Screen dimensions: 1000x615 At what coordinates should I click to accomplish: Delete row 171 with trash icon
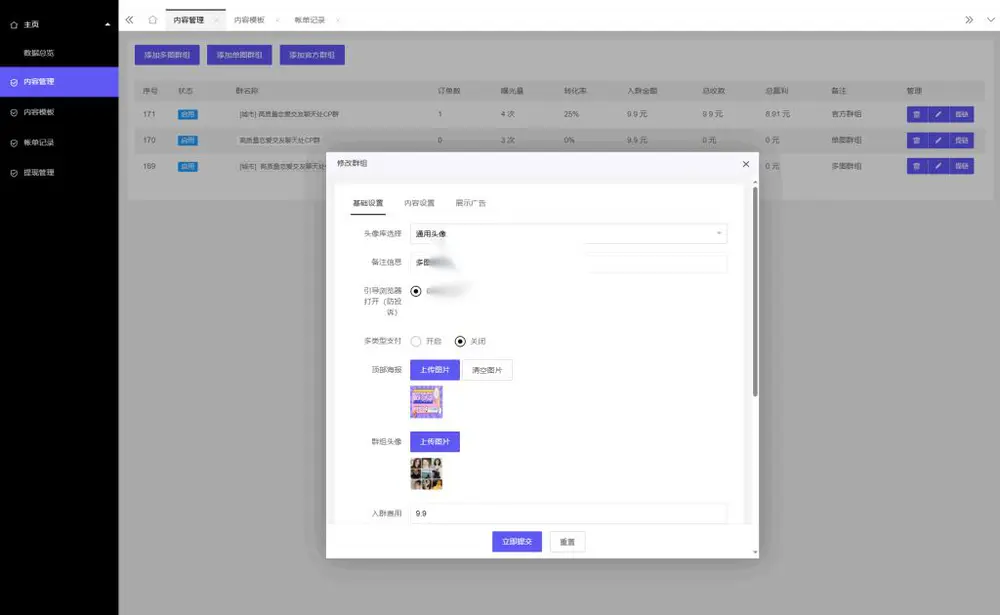click(916, 114)
